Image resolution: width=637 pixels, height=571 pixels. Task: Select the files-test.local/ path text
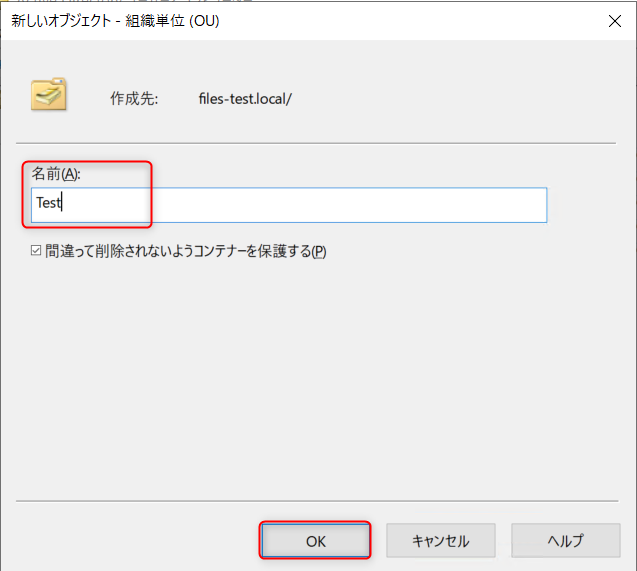tap(244, 99)
